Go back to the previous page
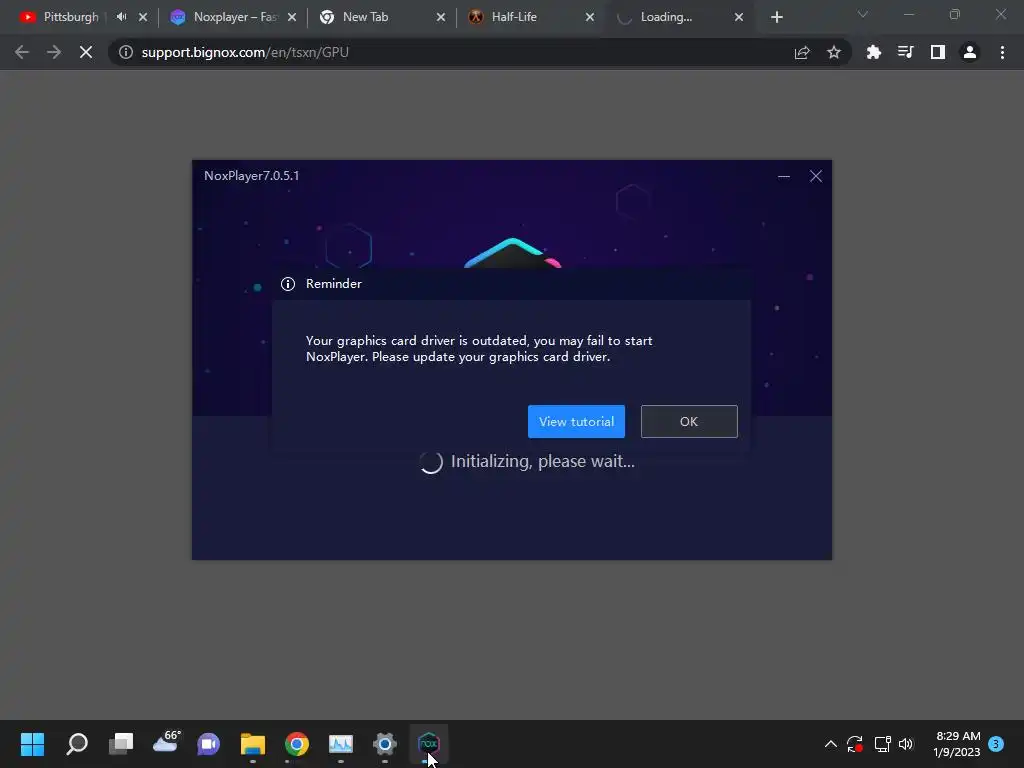The width and height of the screenshot is (1024, 768). [x=22, y=52]
